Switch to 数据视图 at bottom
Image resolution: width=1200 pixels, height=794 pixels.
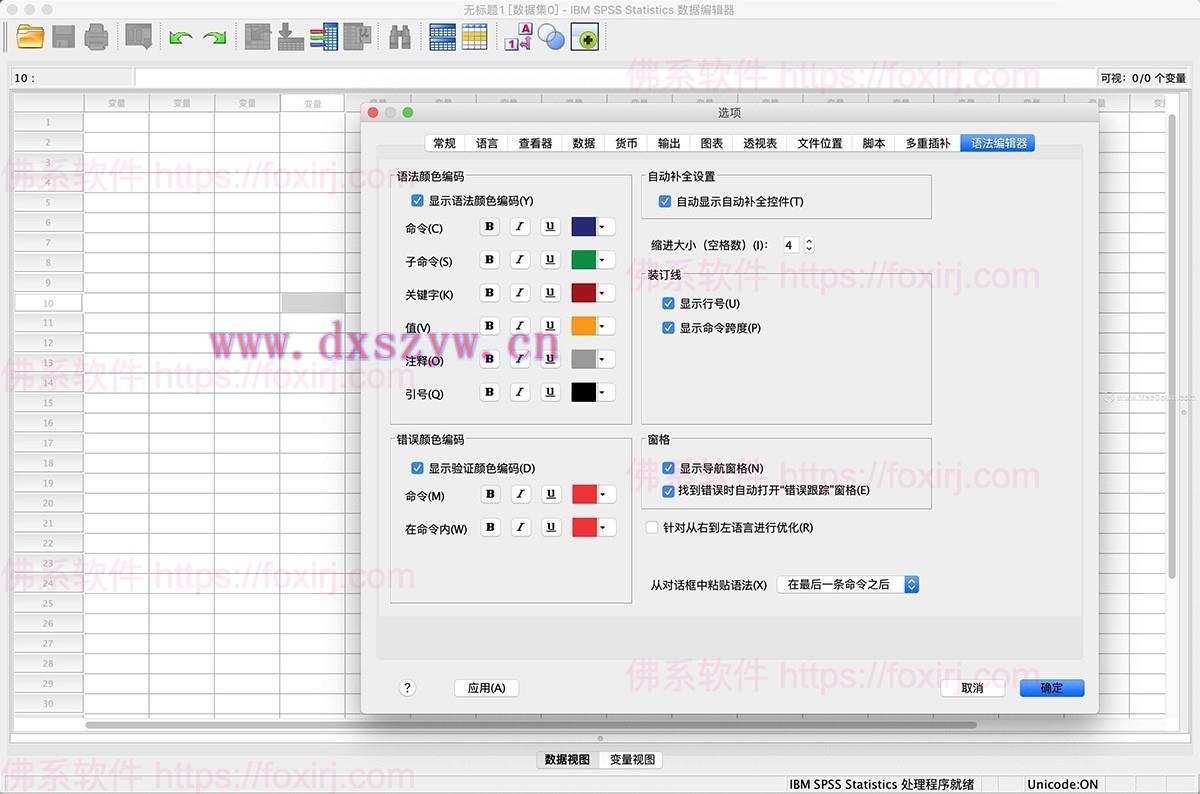[x=567, y=760]
